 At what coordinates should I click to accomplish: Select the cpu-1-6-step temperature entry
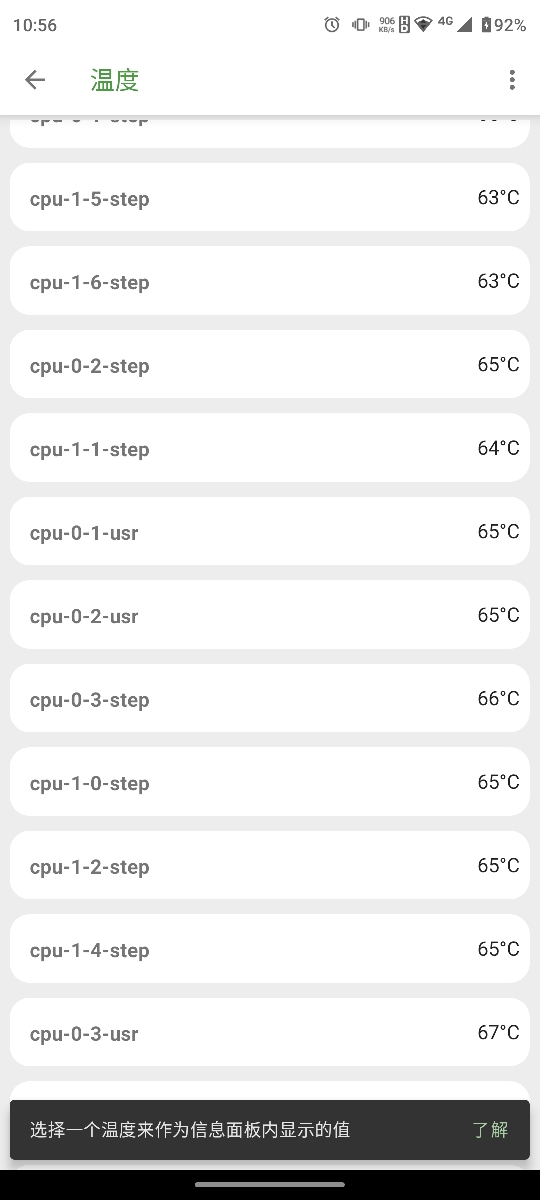tap(270, 282)
